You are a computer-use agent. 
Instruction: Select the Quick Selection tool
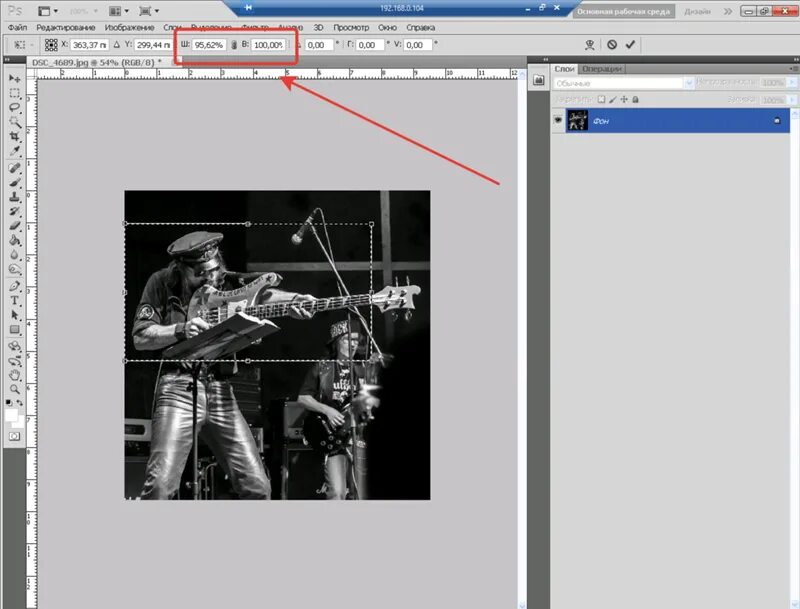point(15,122)
